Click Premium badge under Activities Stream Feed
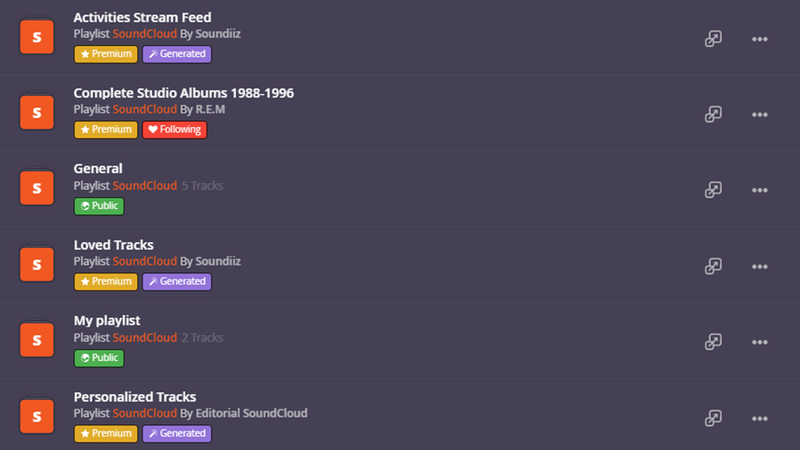This screenshot has width=800, height=450. click(x=106, y=54)
